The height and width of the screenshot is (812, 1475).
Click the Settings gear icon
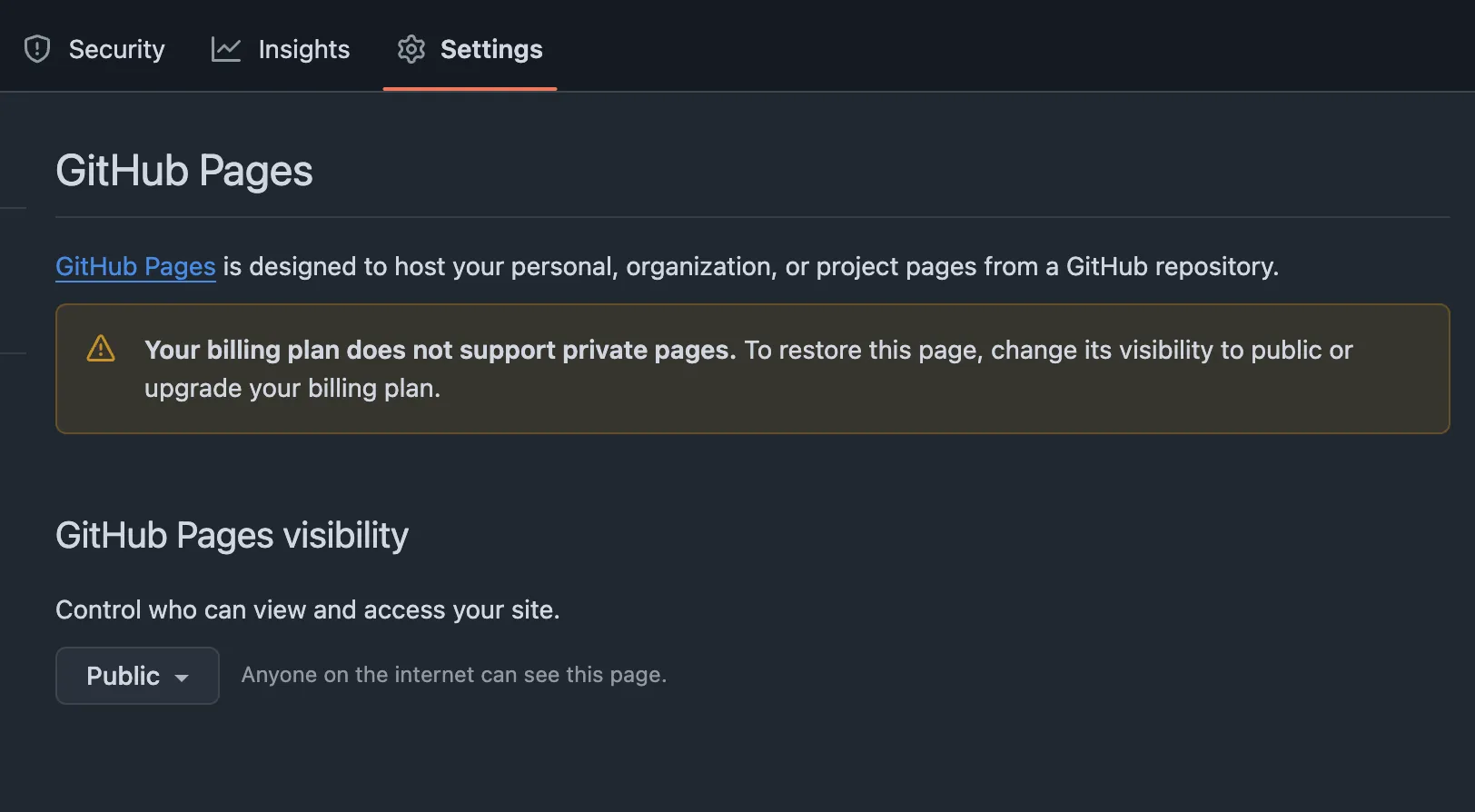point(411,49)
